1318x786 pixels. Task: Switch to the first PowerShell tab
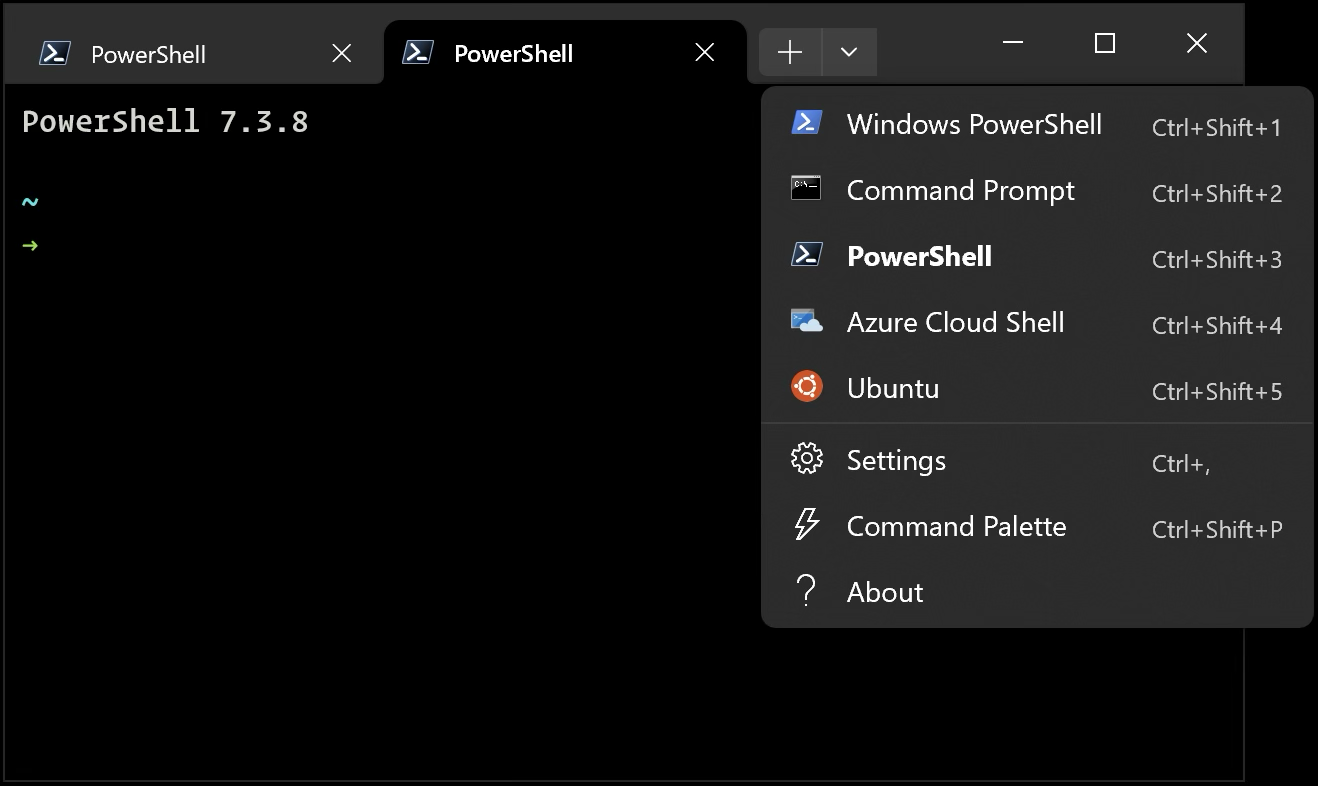tap(148, 54)
